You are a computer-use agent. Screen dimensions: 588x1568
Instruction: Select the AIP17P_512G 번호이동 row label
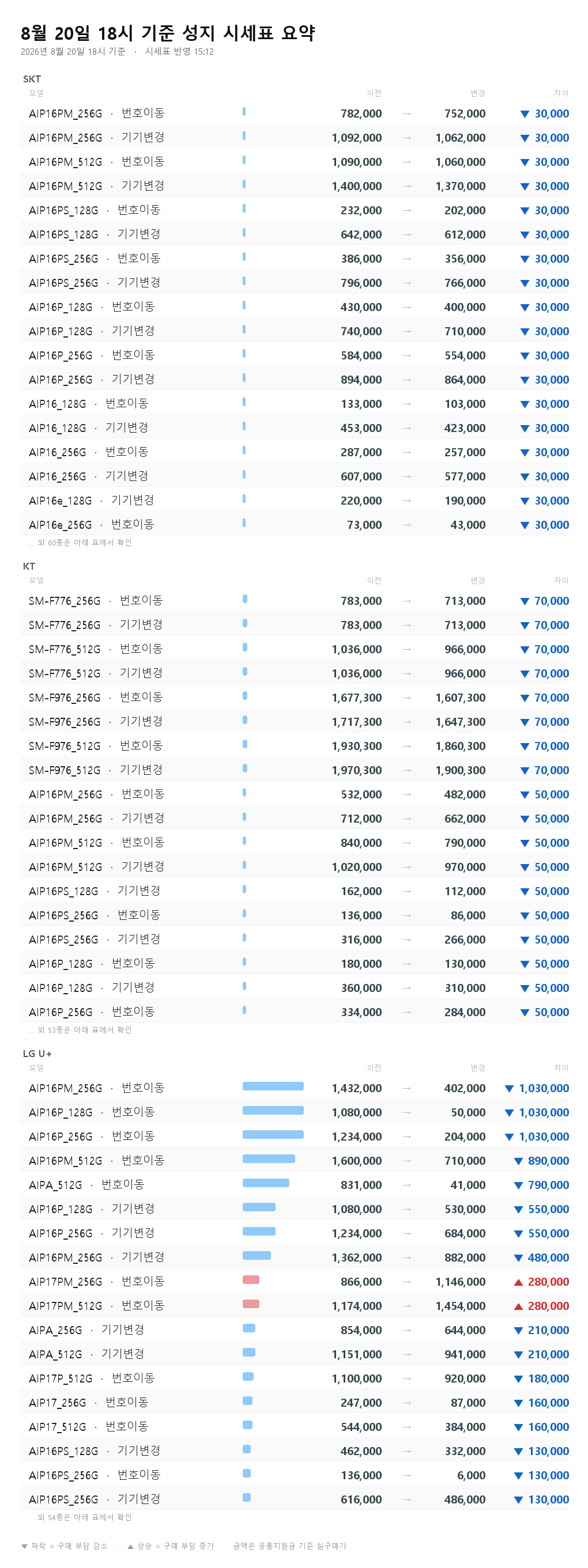92,1378
